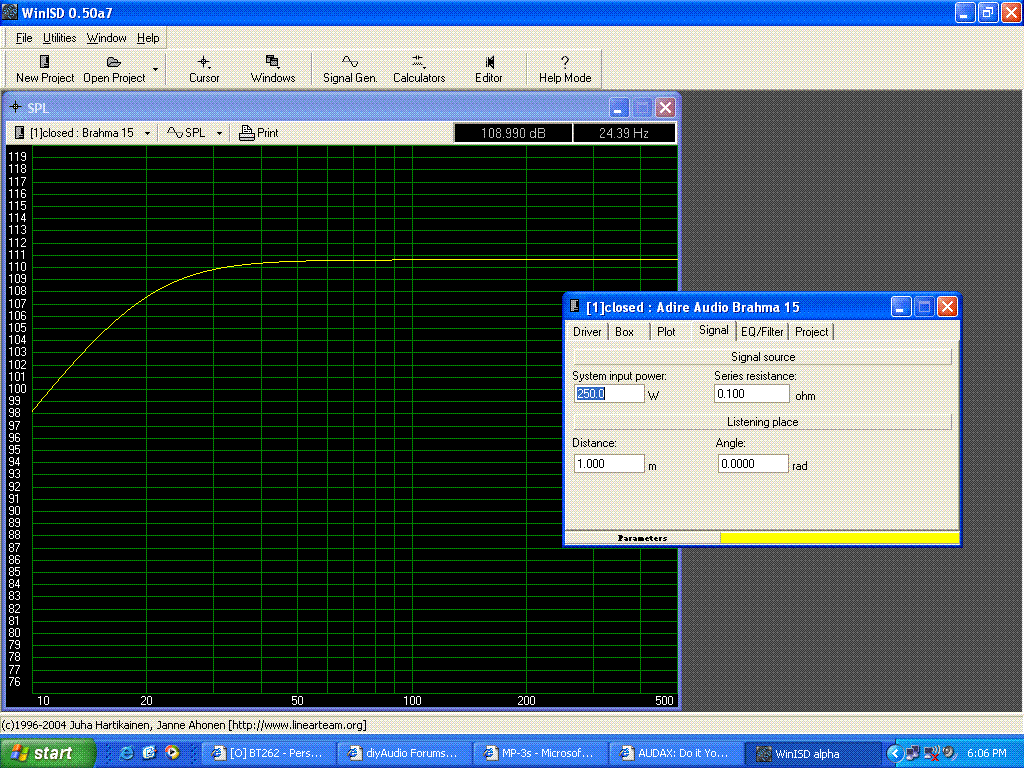The width and height of the screenshot is (1024, 768).
Task: Click the Series resistance field
Action: tap(752, 394)
